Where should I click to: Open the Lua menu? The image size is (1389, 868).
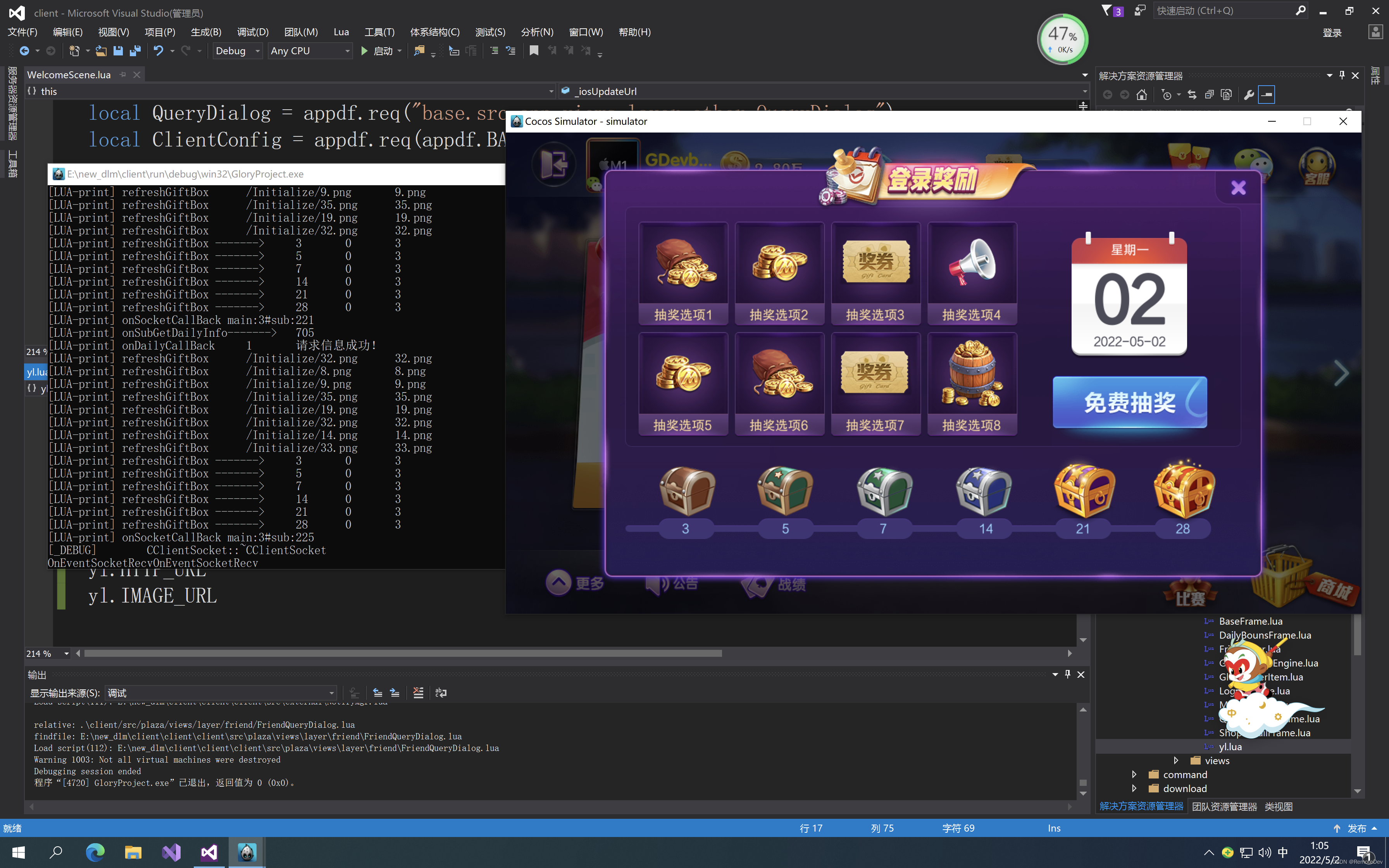coord(341,32)
